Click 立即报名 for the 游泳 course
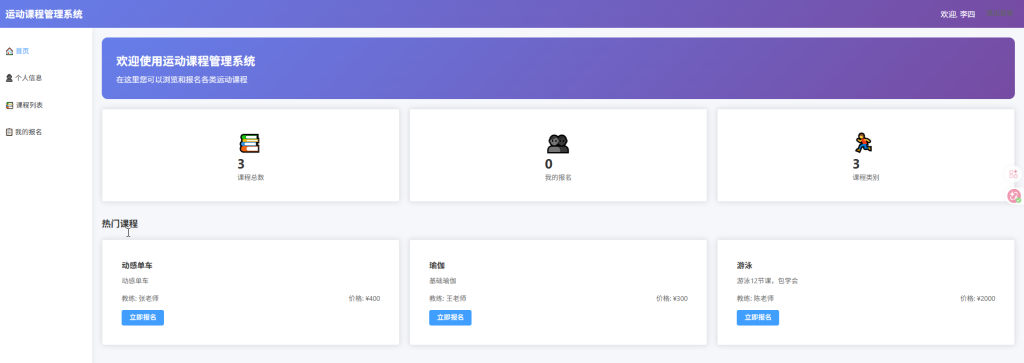 point(758,317)
